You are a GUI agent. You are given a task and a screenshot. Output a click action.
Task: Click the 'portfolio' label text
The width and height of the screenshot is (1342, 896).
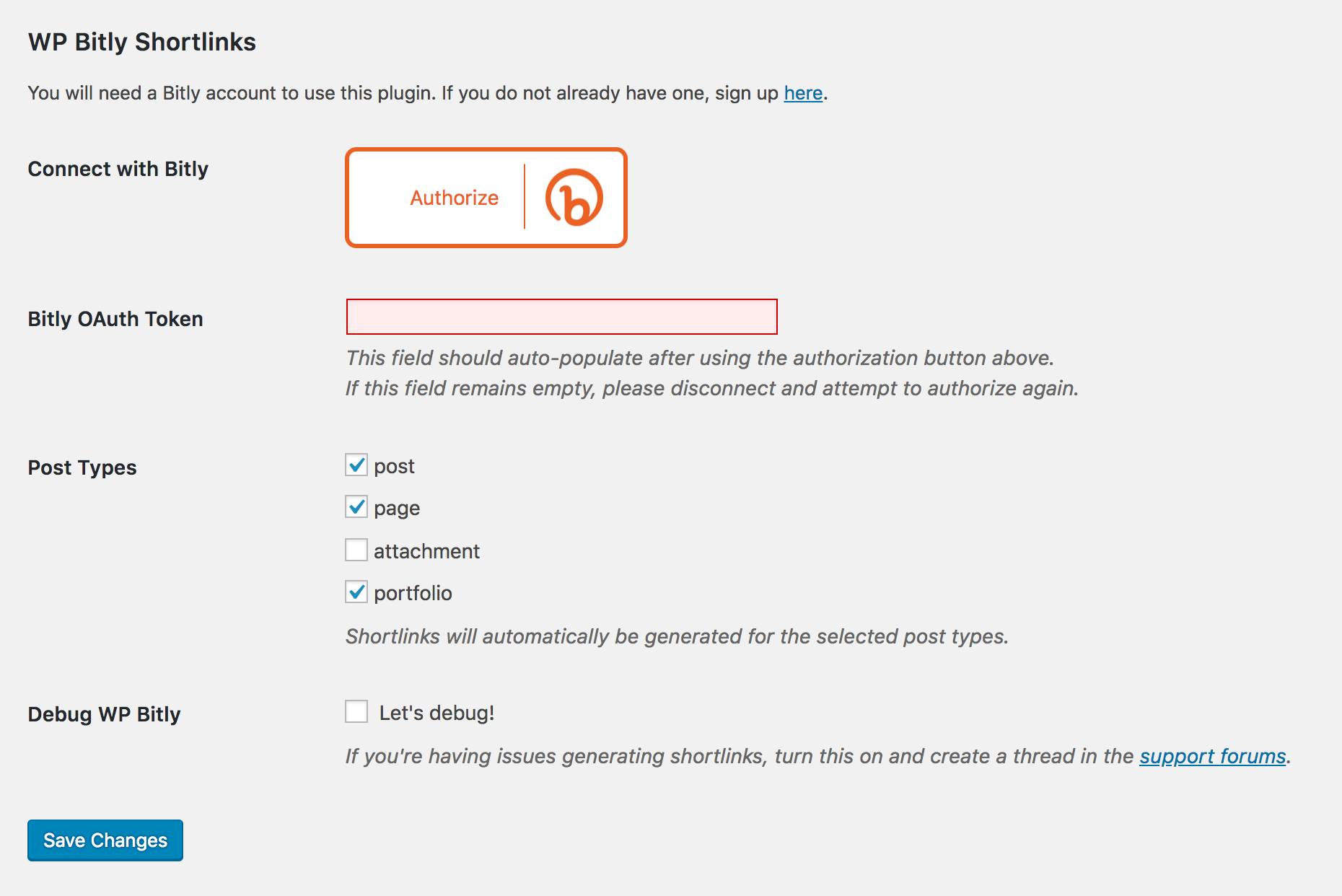413,593
